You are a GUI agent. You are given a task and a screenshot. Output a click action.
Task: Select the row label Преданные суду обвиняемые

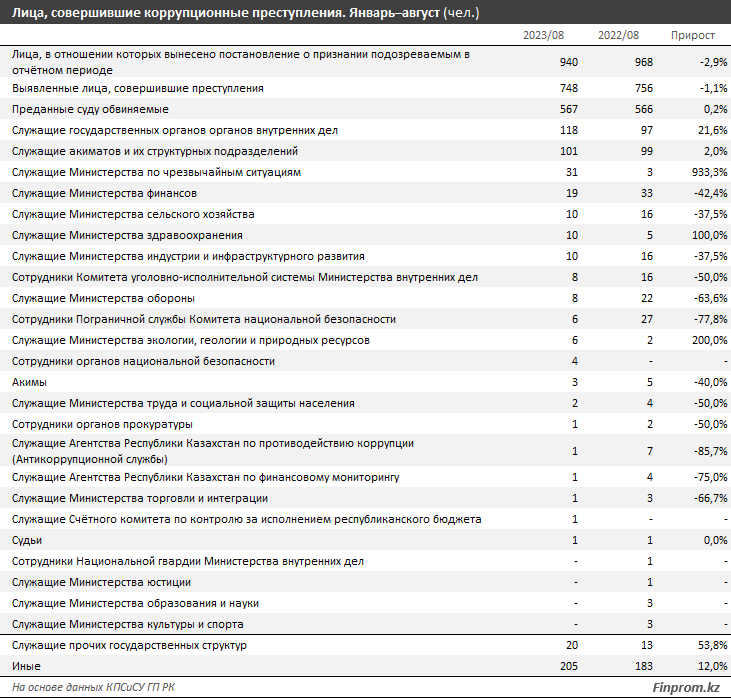[x=90, y=109]
